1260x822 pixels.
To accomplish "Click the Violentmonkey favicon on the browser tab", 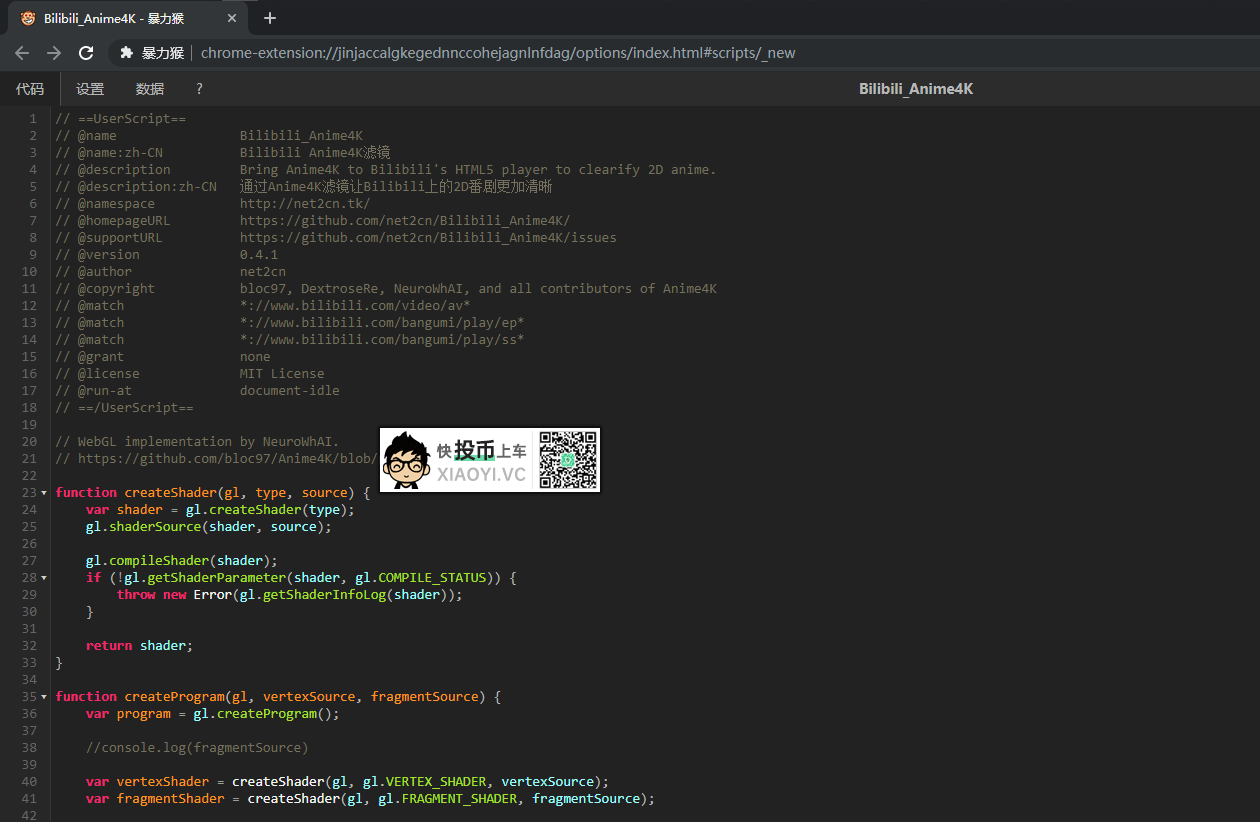I will tap(28, 18).
